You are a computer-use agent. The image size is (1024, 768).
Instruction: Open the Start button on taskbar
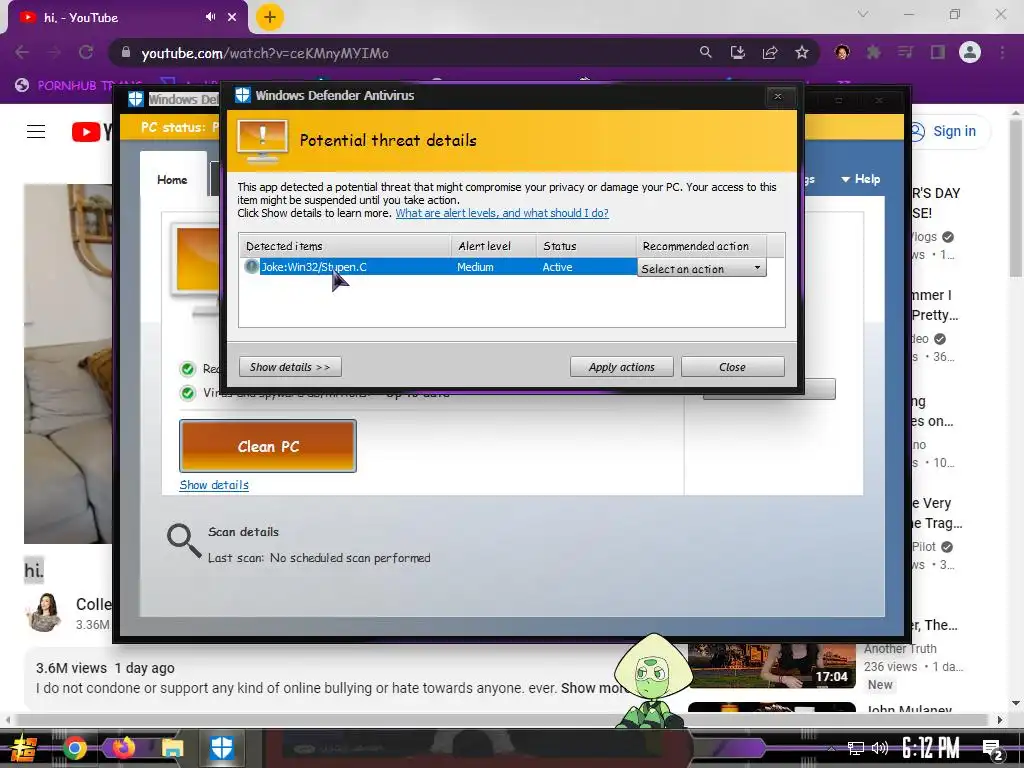(24, 748)
